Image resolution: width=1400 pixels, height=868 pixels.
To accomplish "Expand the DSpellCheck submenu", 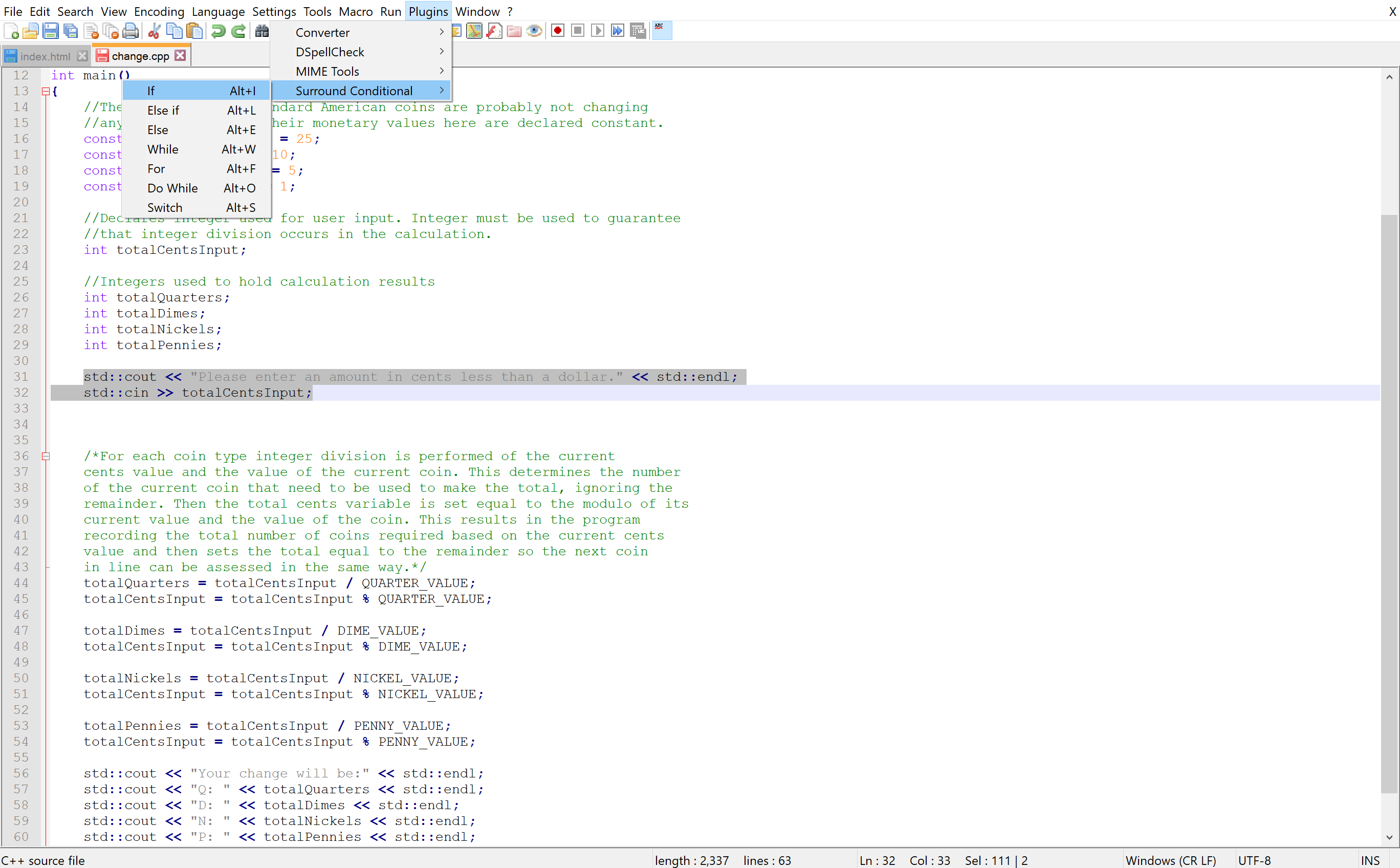I will [330, 52].
